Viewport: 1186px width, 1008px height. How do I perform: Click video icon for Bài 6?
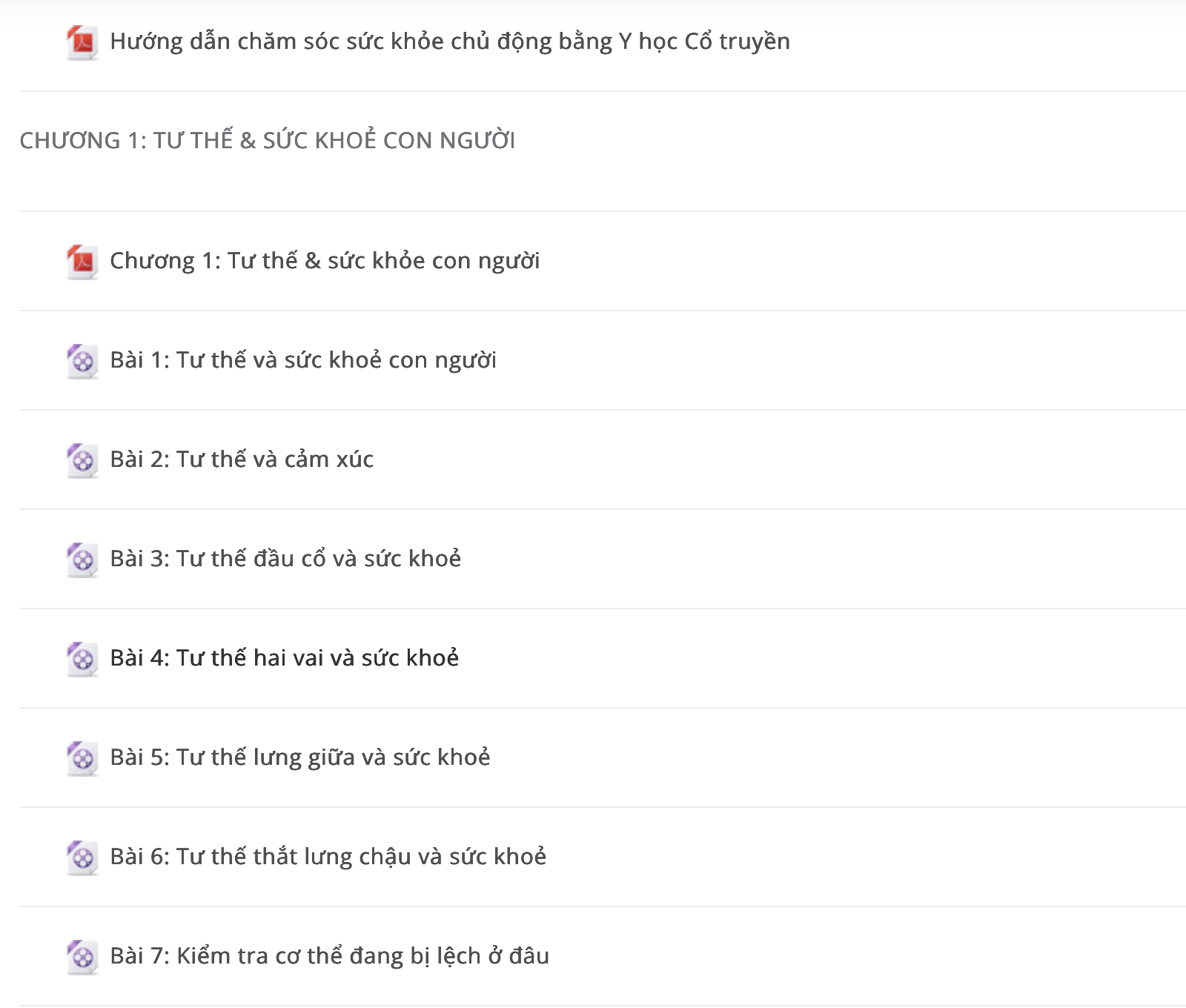82,858
